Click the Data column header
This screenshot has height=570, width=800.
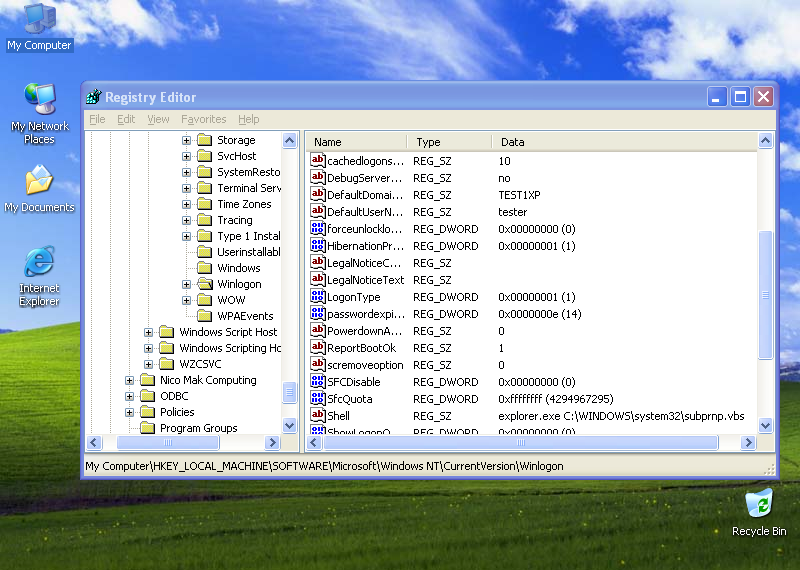pos(624,142)
